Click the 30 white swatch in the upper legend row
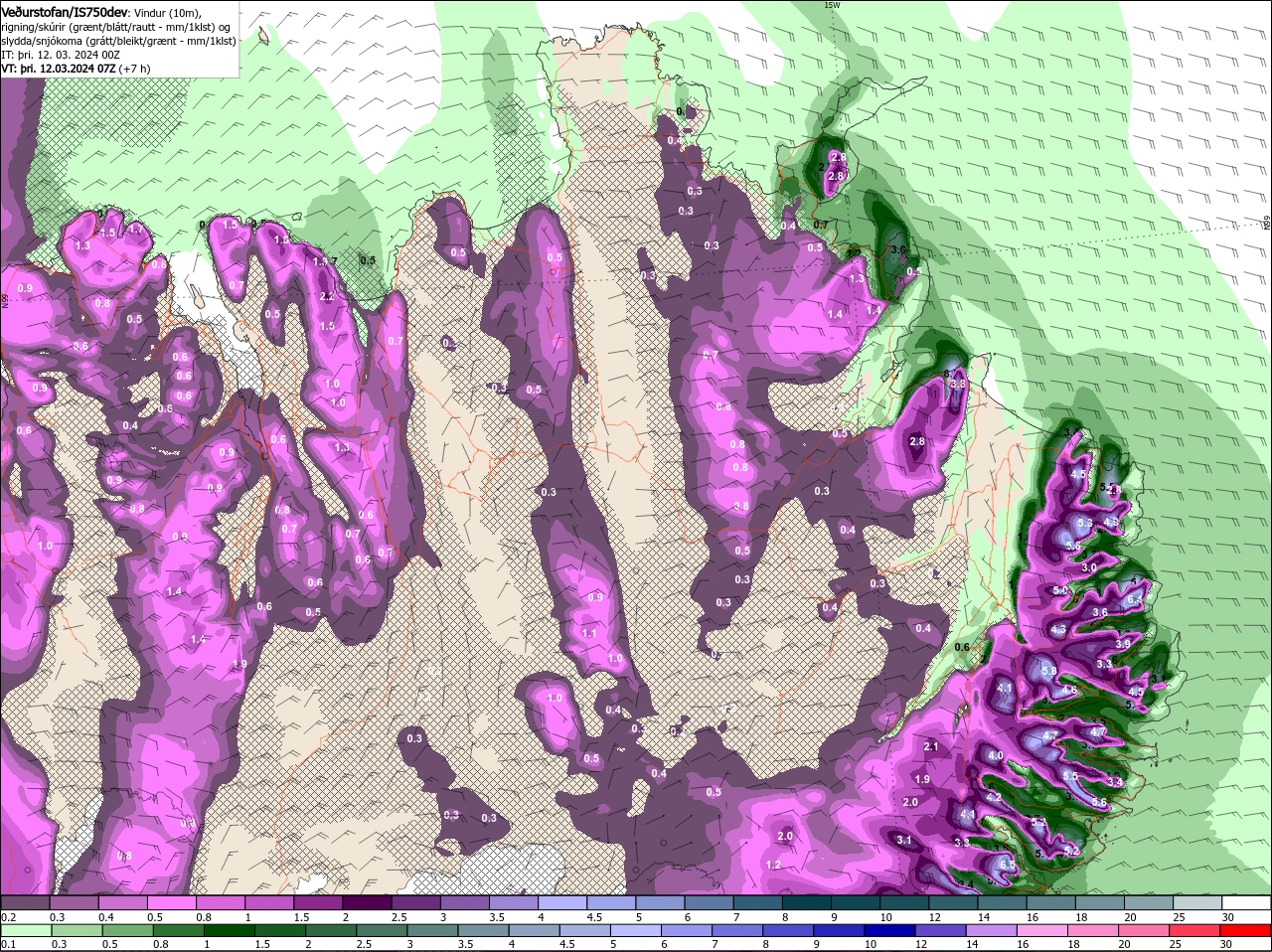This screenshot has width=1272, height=952. (x=1244, y=902)
